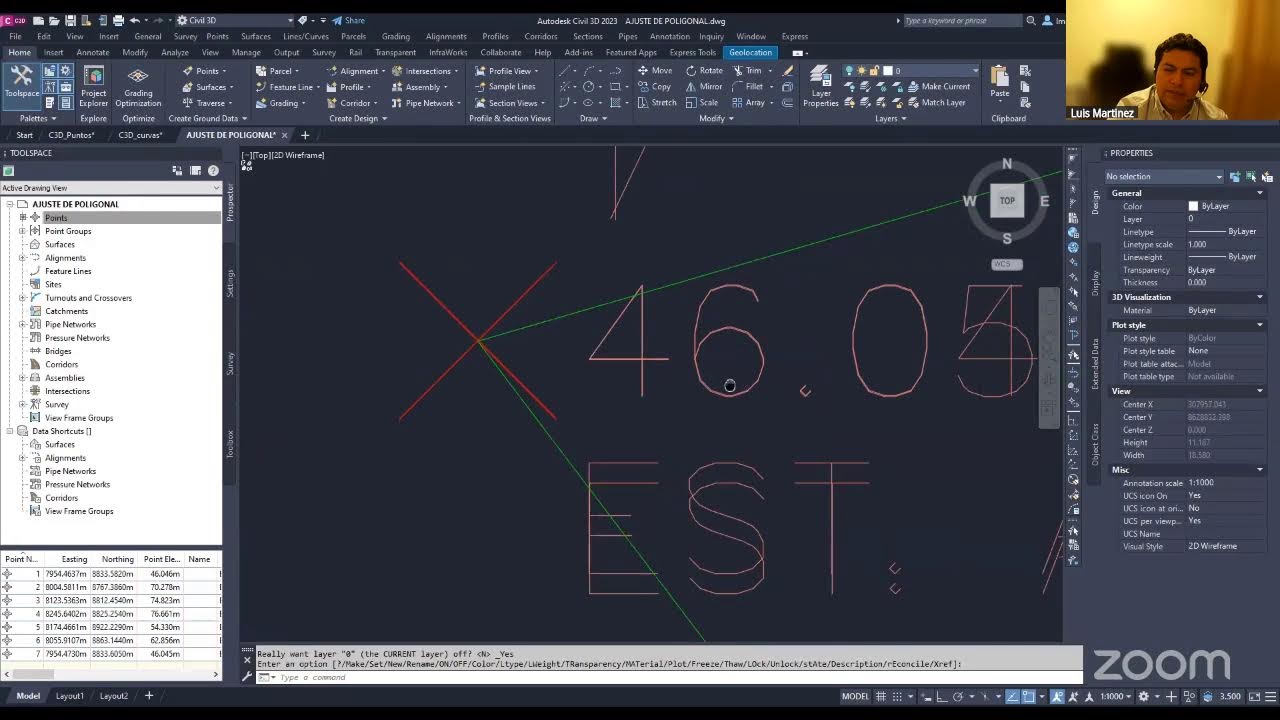Click Make Current layer button
Viewport: 1280px width, 720px height.
tap(937, 87)
